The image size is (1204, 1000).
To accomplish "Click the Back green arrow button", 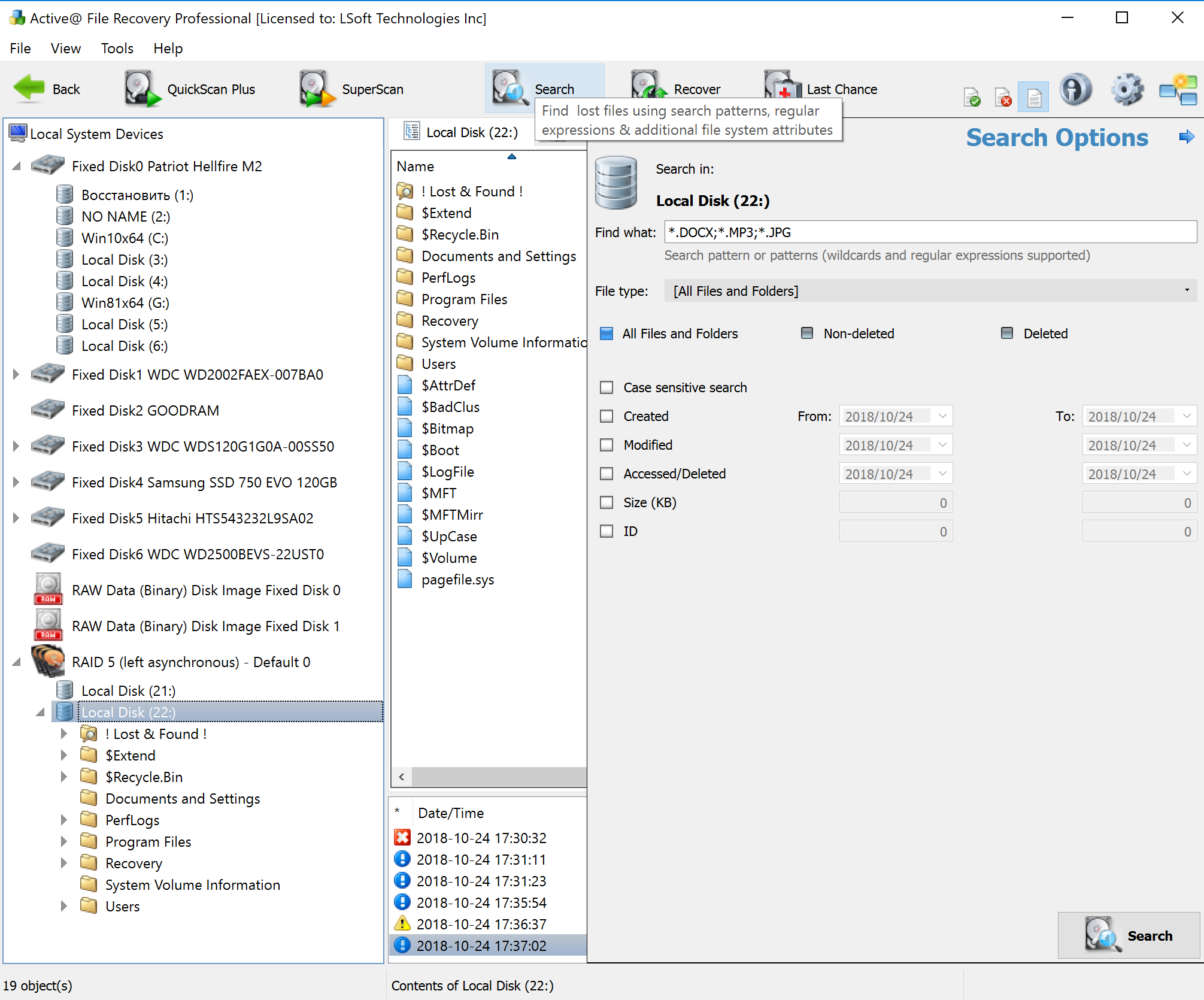I will tap(47, 89).
